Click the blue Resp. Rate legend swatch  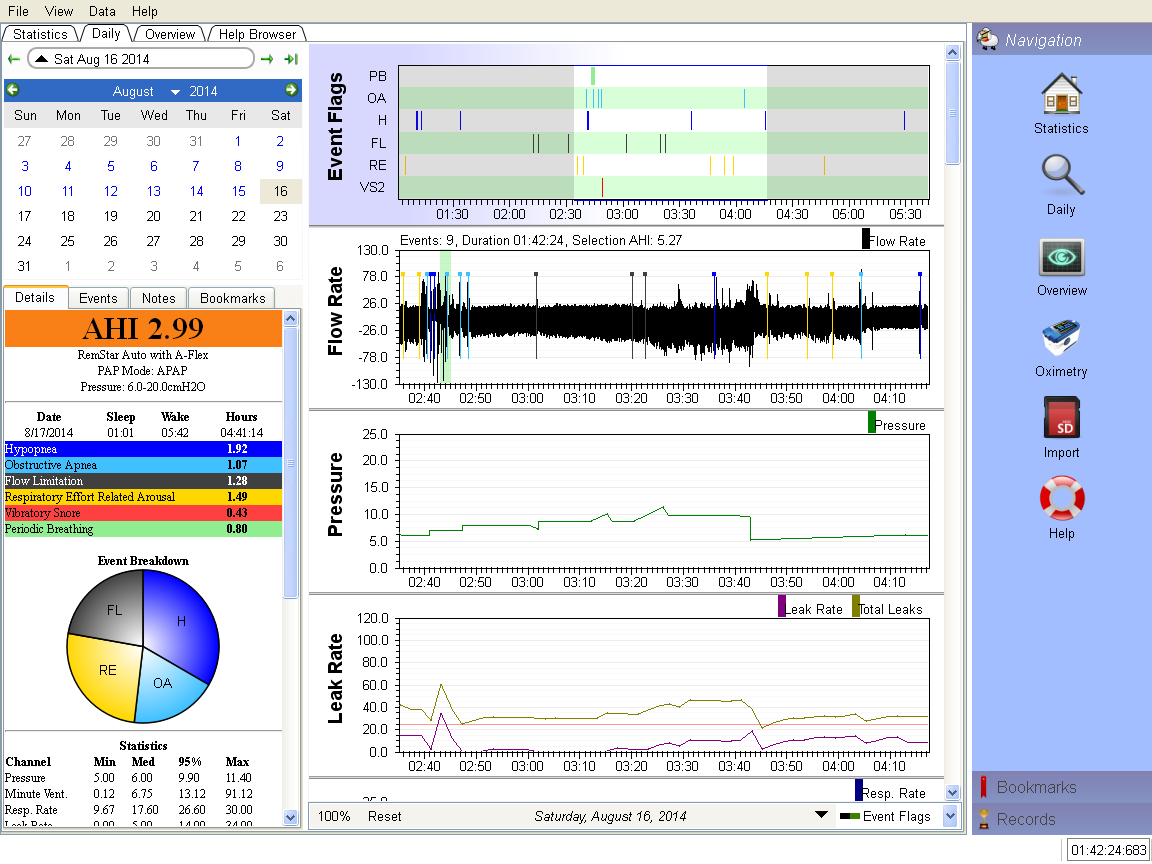[x=858, y=791]
